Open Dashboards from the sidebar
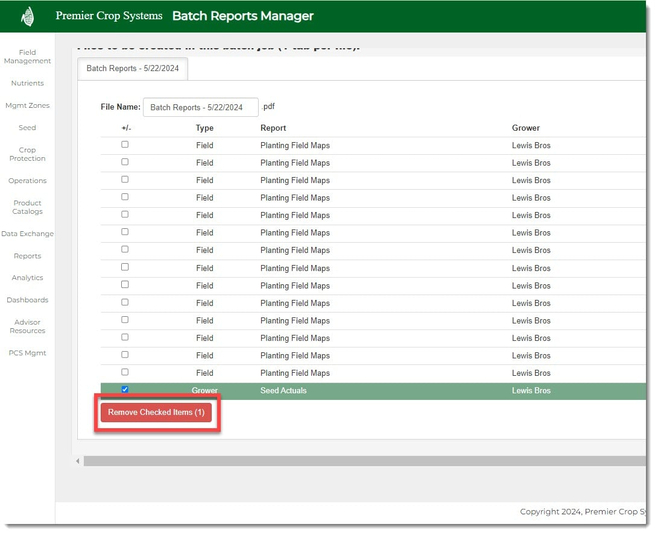This screenshot has height=533, width=655. (28, 299)
